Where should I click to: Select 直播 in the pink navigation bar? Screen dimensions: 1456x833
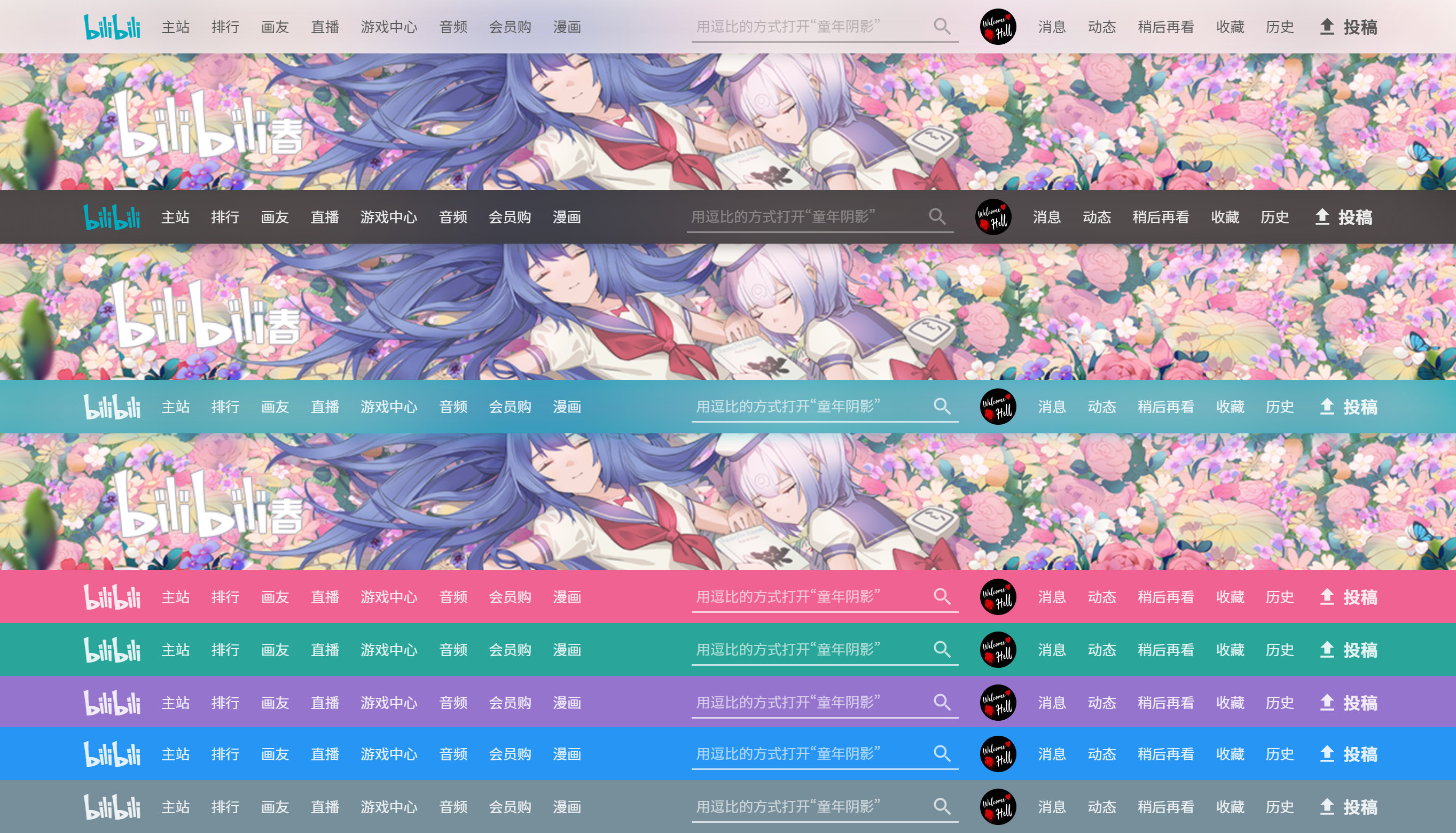point(325,597)
